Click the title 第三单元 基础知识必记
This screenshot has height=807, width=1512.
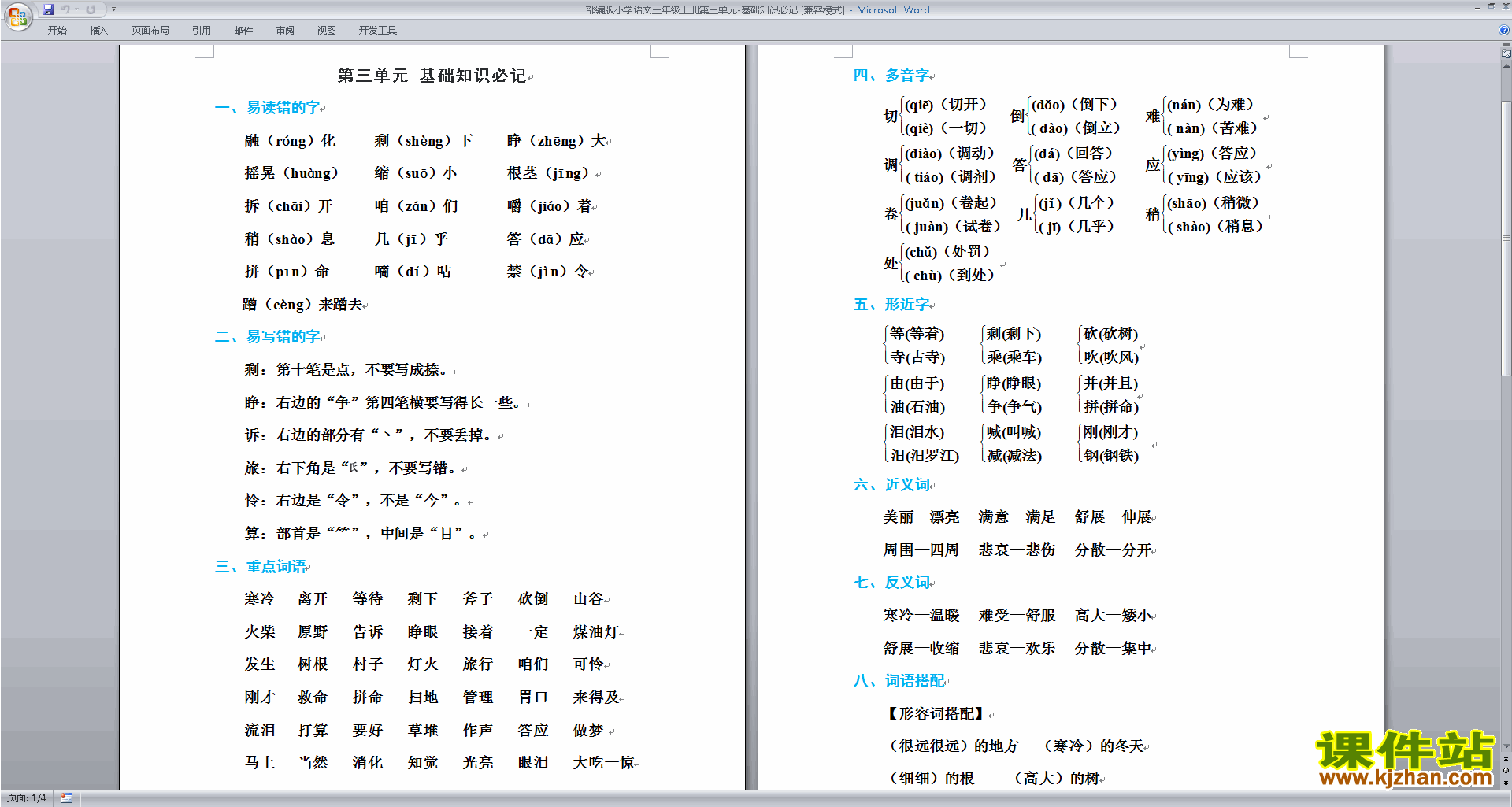coord(432,76)
